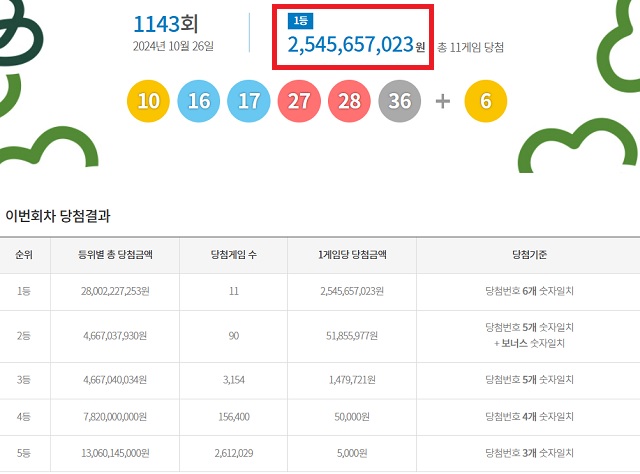640x474 pixels.
Task: Click the winning games count 3,154
Action: (233, 380)
